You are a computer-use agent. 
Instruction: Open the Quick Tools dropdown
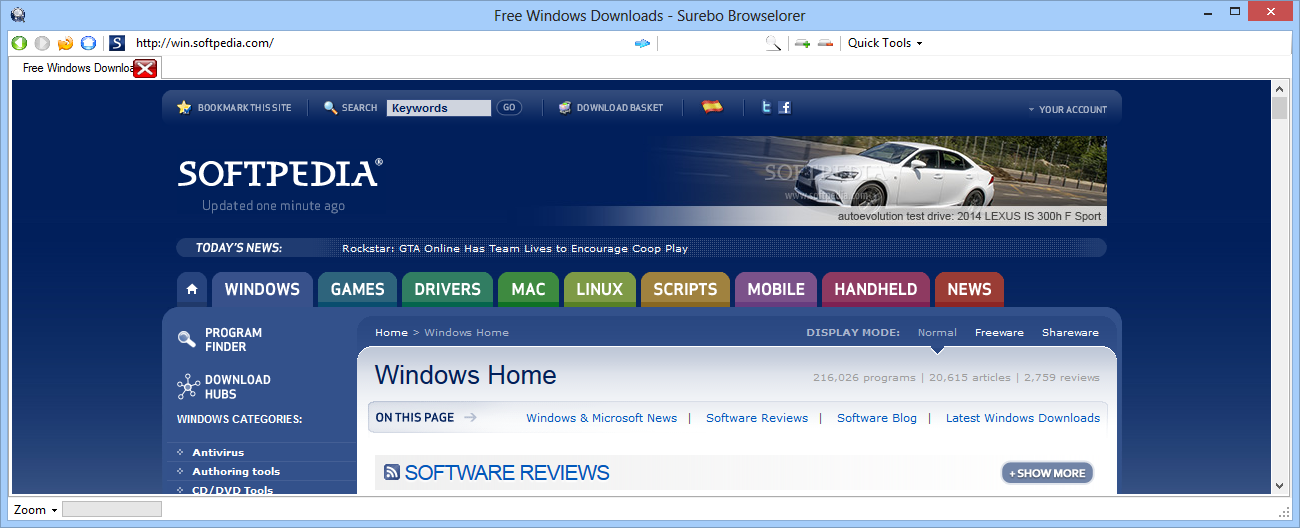[x=885, y=43]
